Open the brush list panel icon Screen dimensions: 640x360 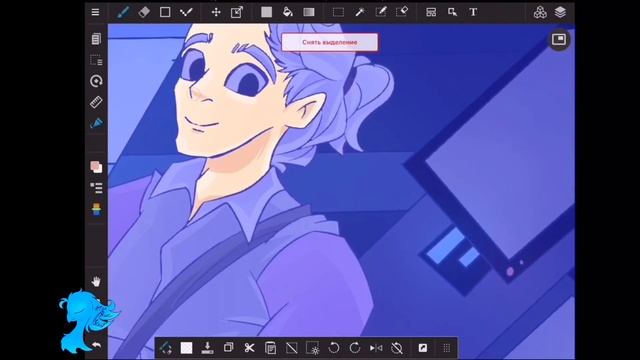96,188
